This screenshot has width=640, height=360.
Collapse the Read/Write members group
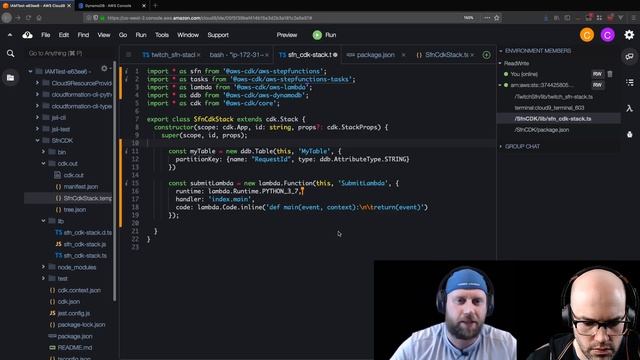point(501,63)
